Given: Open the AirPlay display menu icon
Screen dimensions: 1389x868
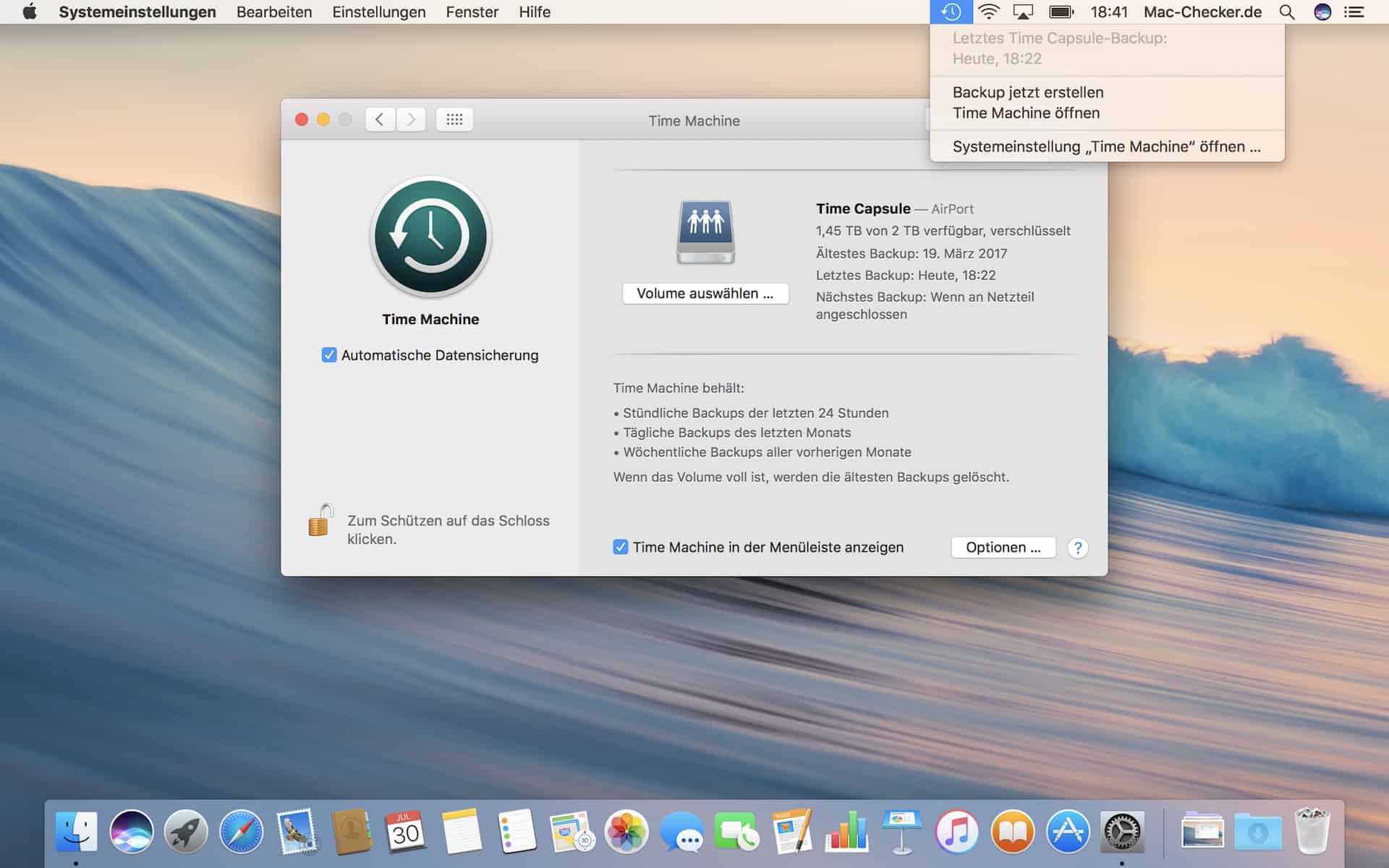Looking at the screenshot, I should (x=1023, y=12).
